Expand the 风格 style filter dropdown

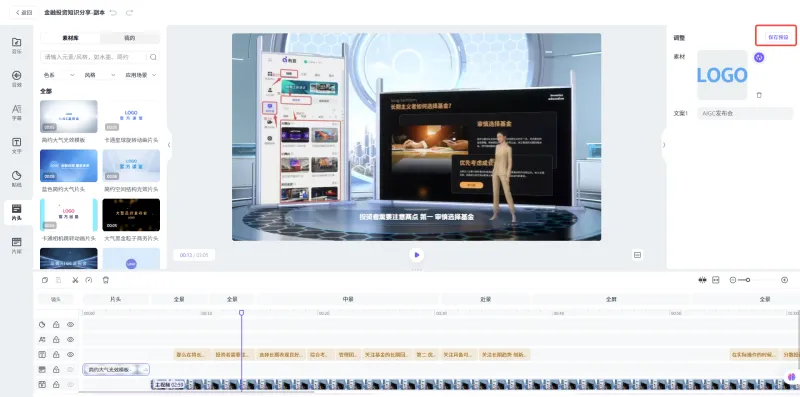coord(100,75)
